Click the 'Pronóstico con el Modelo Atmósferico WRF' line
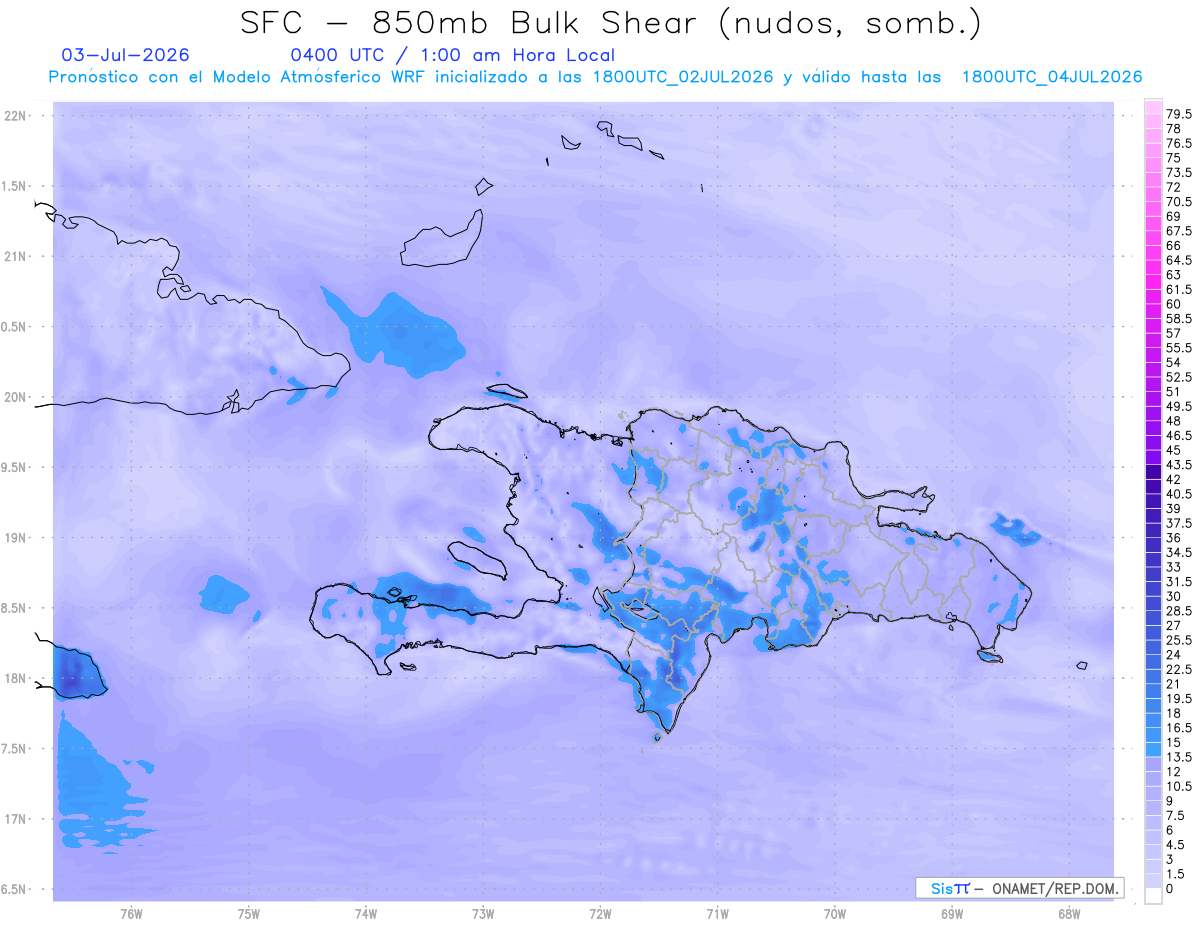Screen dimensions: 1200x927 (239, 77)
